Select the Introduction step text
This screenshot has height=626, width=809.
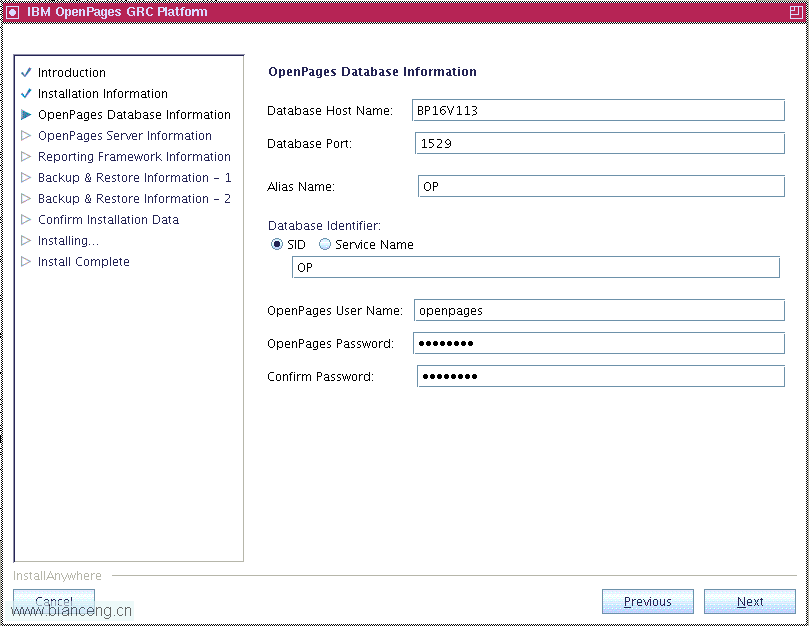coord(72,73)
